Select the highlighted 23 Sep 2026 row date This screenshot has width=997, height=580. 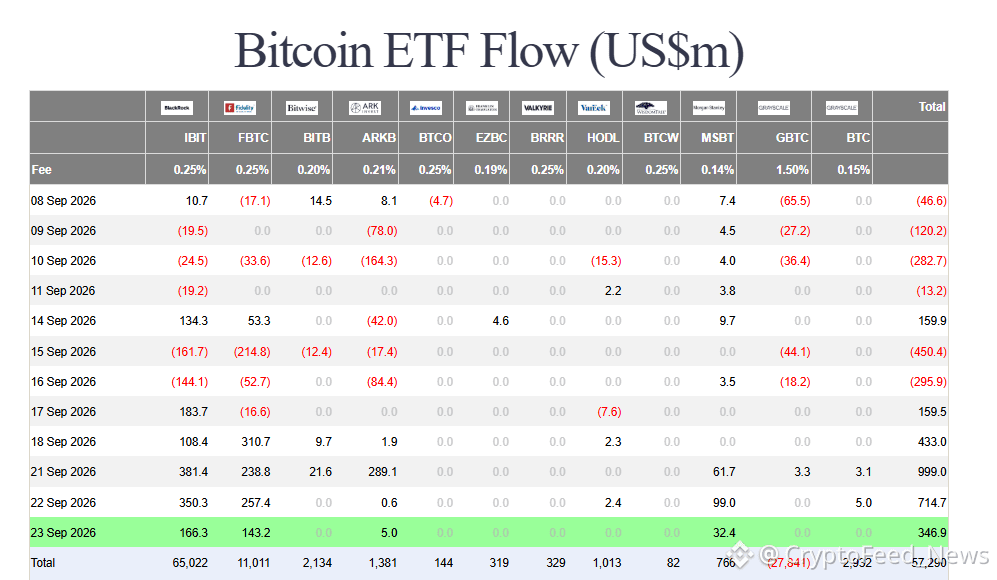pyautogui.click(x=64, y=533)
